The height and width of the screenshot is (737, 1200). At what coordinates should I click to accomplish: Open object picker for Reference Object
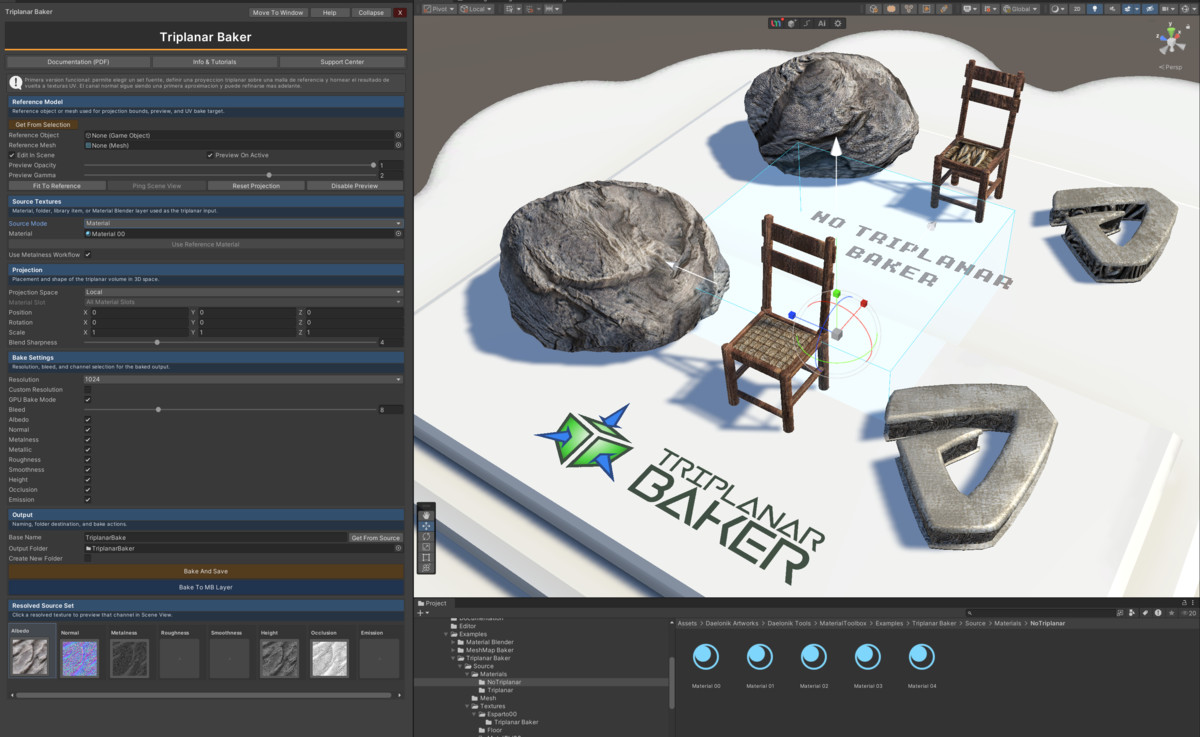pyautogui.click(x=398, y=135)
